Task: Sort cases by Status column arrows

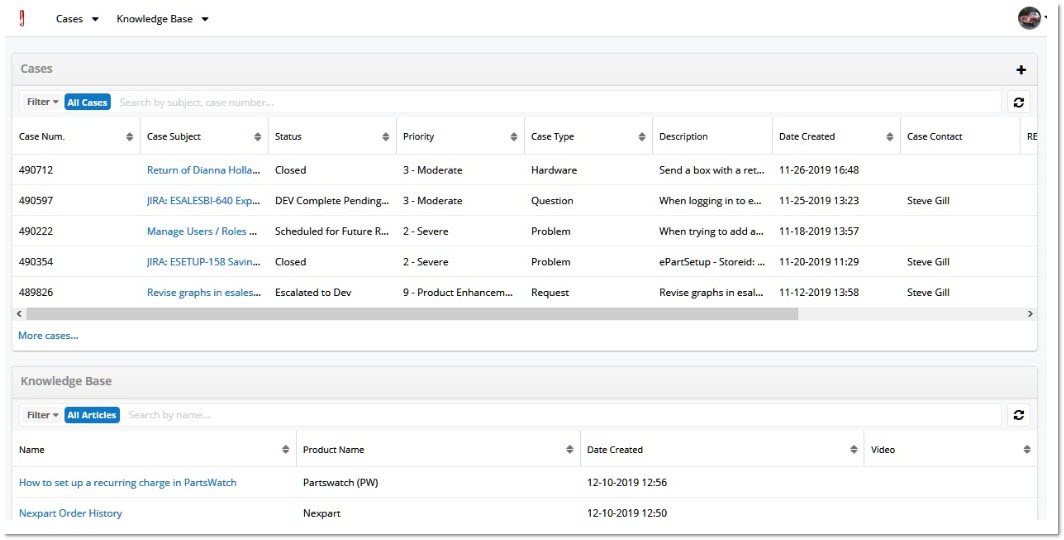Action: click(386, 137)
